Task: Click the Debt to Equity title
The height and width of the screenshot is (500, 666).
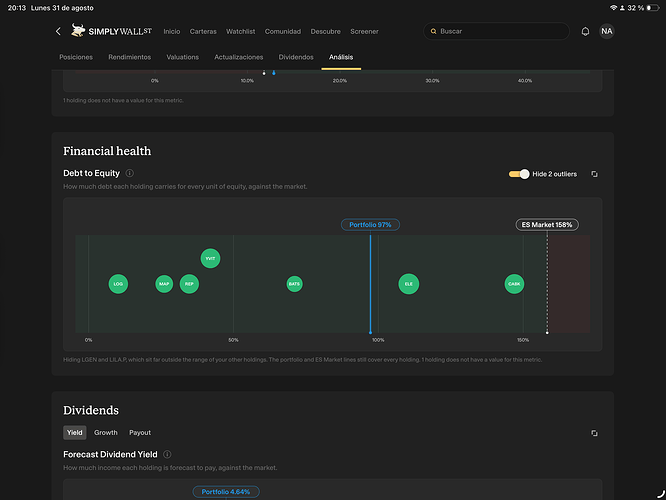Action: 91,173
